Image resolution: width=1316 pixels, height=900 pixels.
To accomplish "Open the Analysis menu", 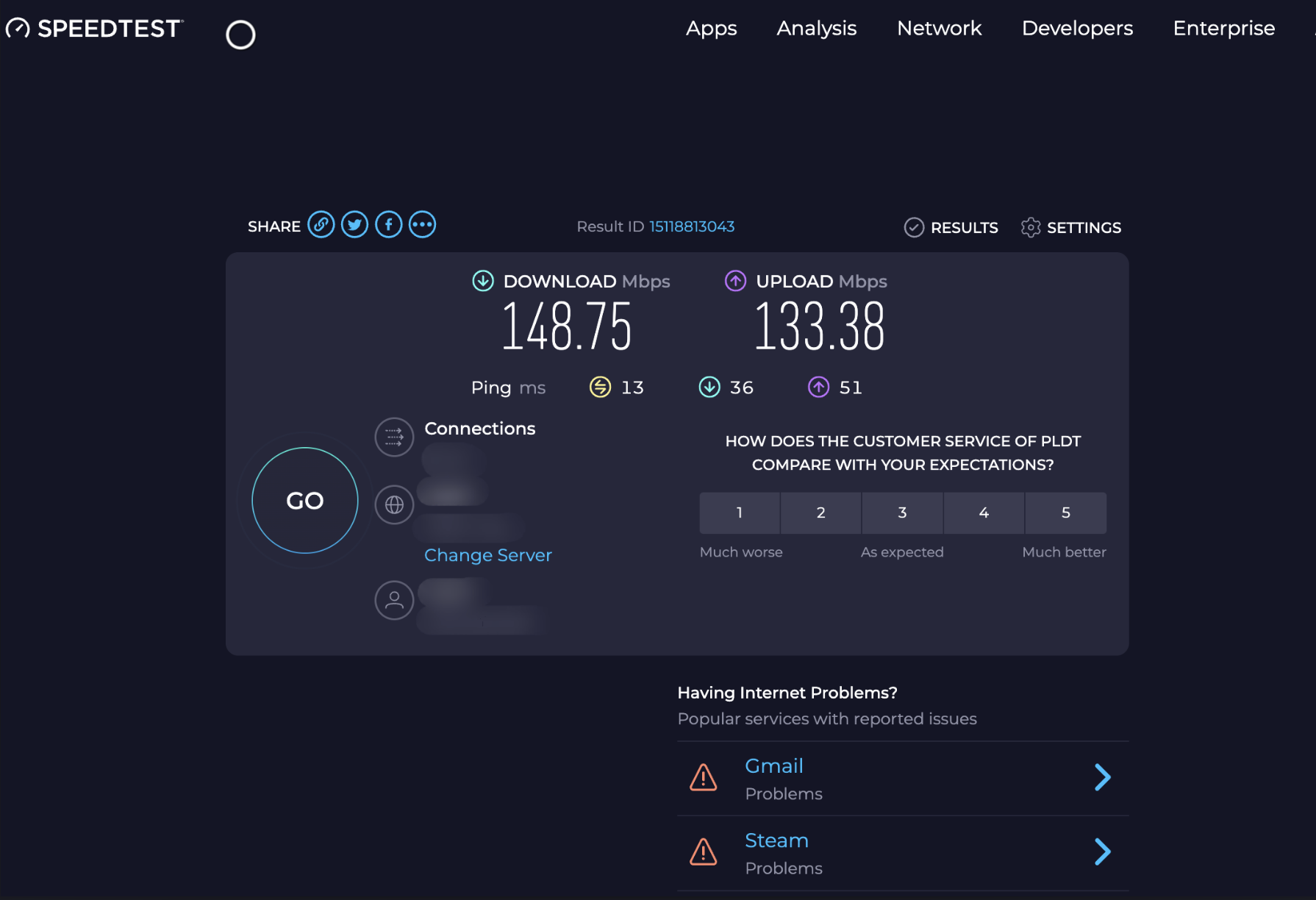I will click(817, 29).
